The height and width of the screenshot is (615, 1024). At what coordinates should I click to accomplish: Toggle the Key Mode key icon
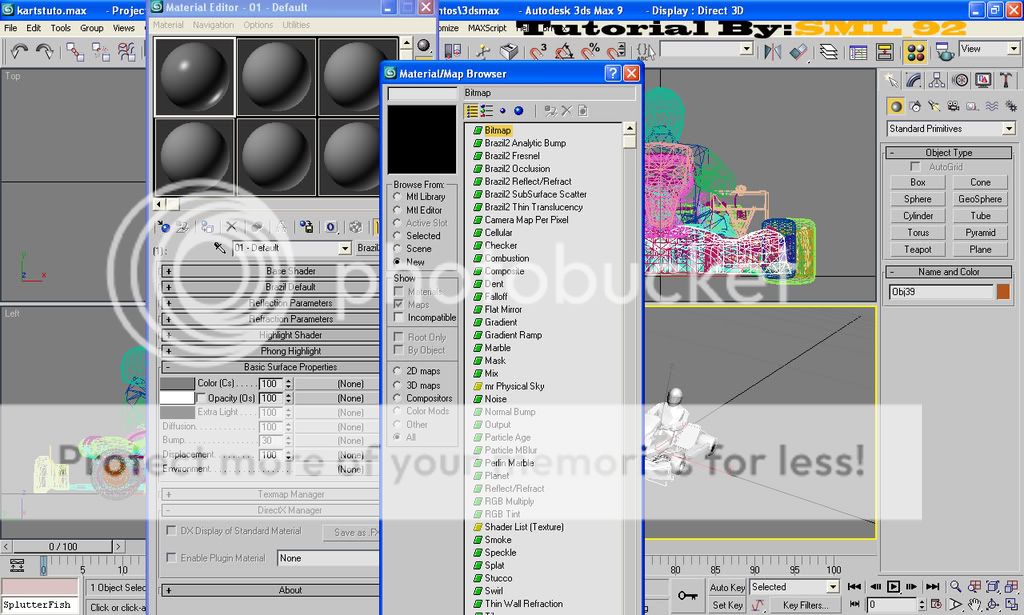click(x=687, y=595)
